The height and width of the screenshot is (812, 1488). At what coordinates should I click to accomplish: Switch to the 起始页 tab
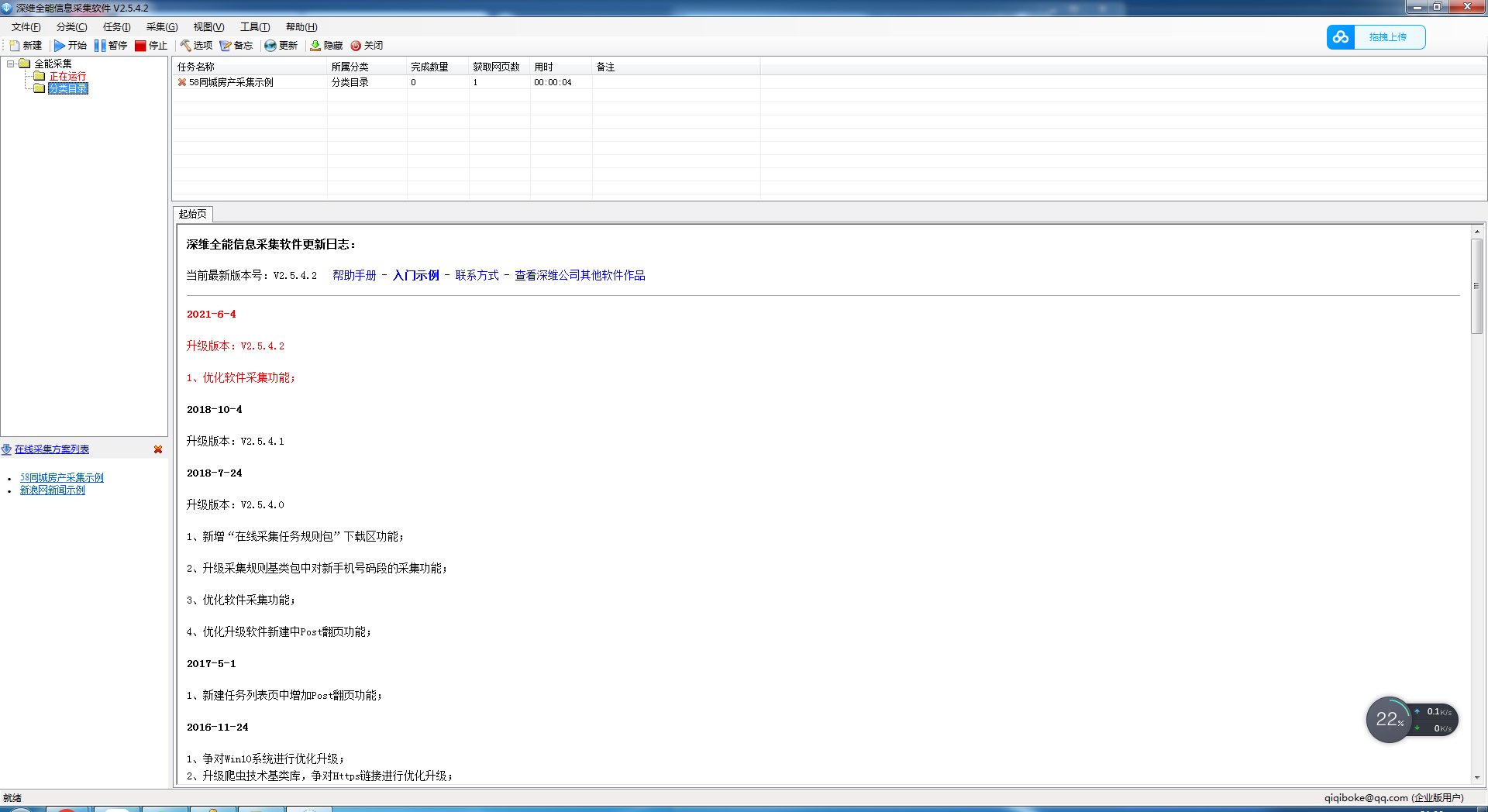[x=192, y=214]
